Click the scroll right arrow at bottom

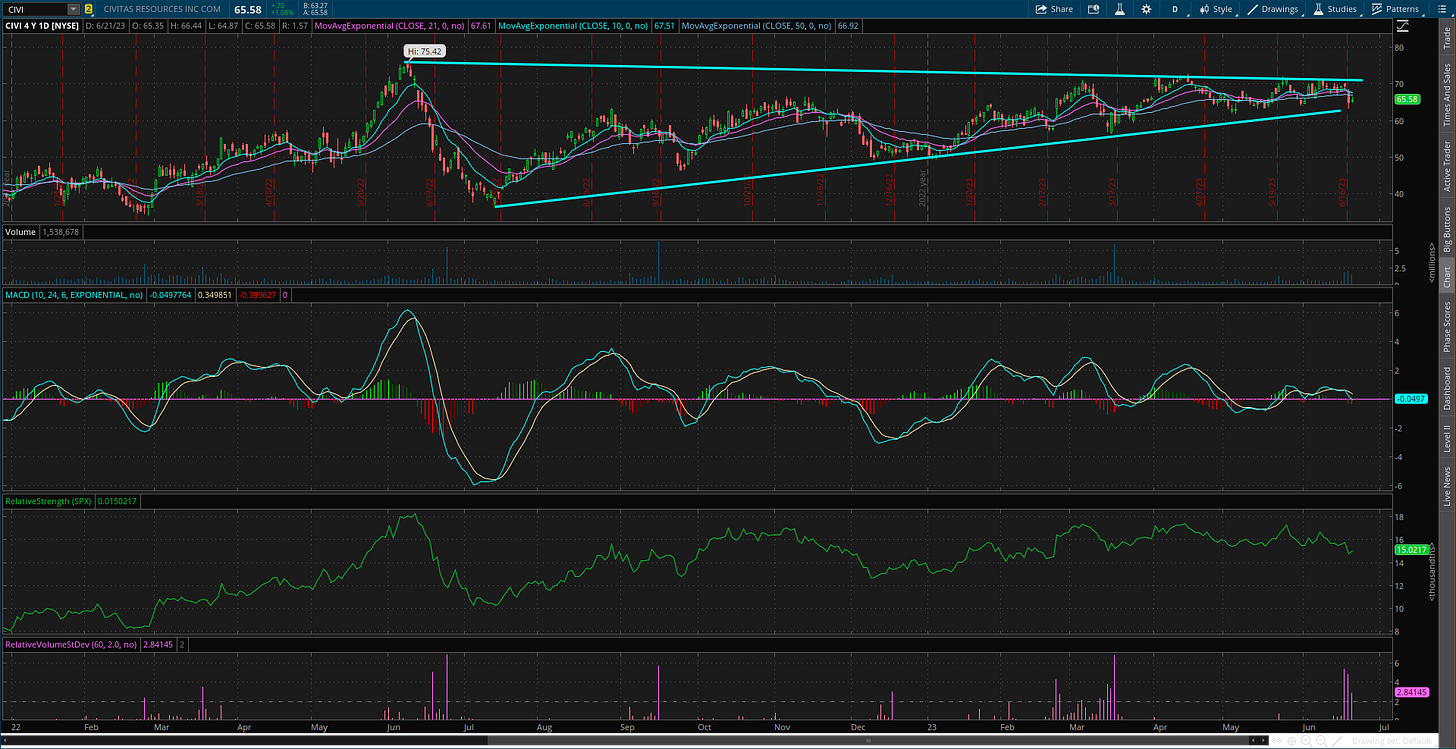(x=1263, y=741)
